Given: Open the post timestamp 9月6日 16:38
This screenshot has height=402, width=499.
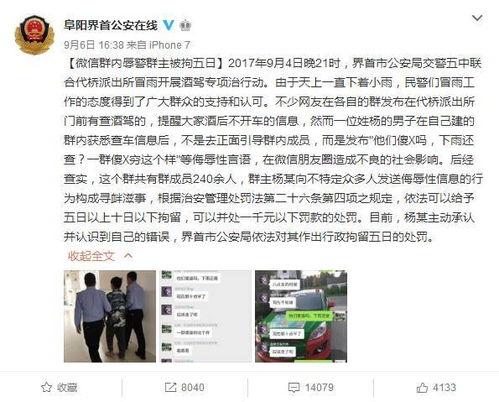Looking at the screenshot, I should pos(94,44).
